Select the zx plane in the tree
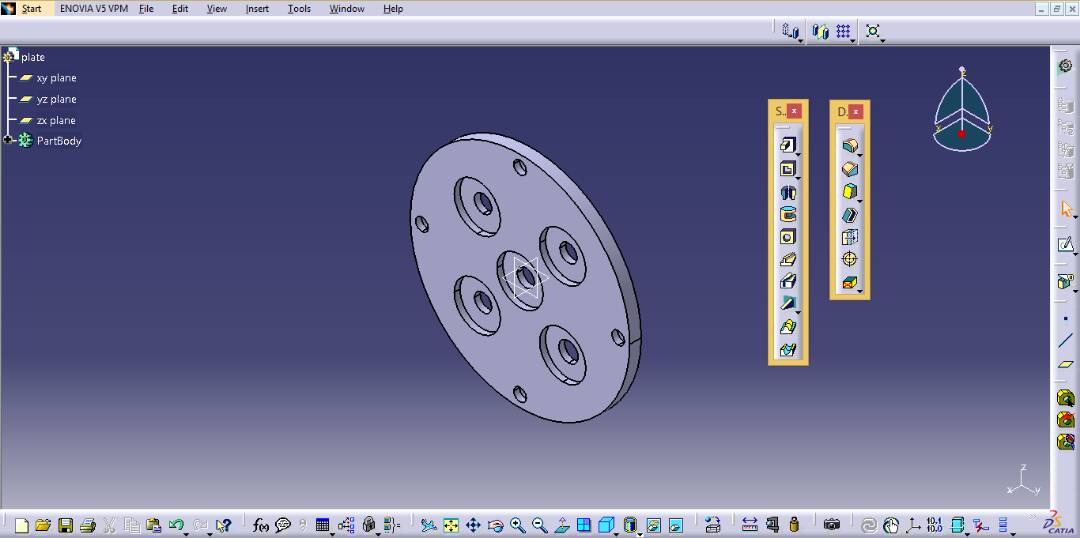 (56, 120)
